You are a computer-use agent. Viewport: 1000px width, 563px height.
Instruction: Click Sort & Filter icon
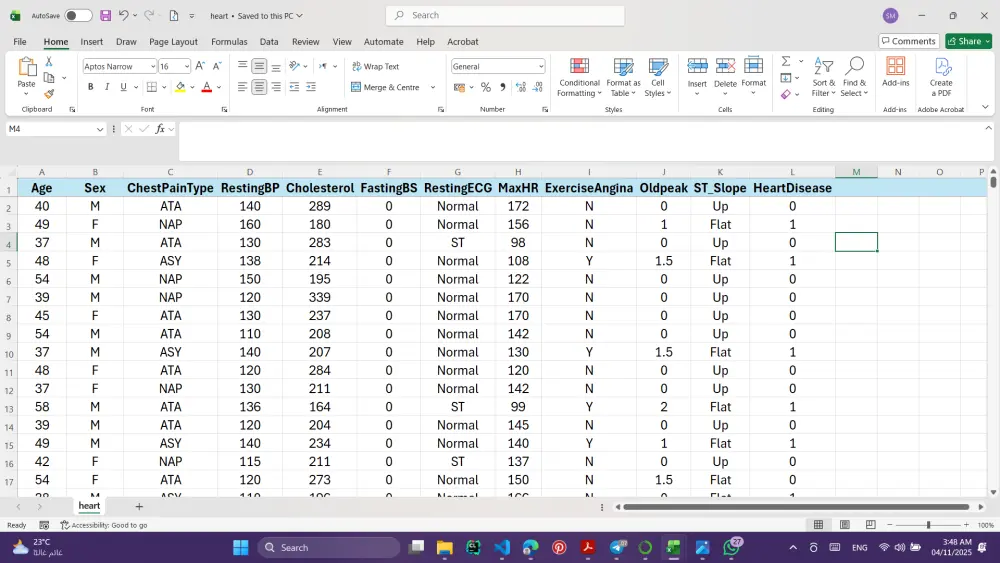tap(823, 66)
